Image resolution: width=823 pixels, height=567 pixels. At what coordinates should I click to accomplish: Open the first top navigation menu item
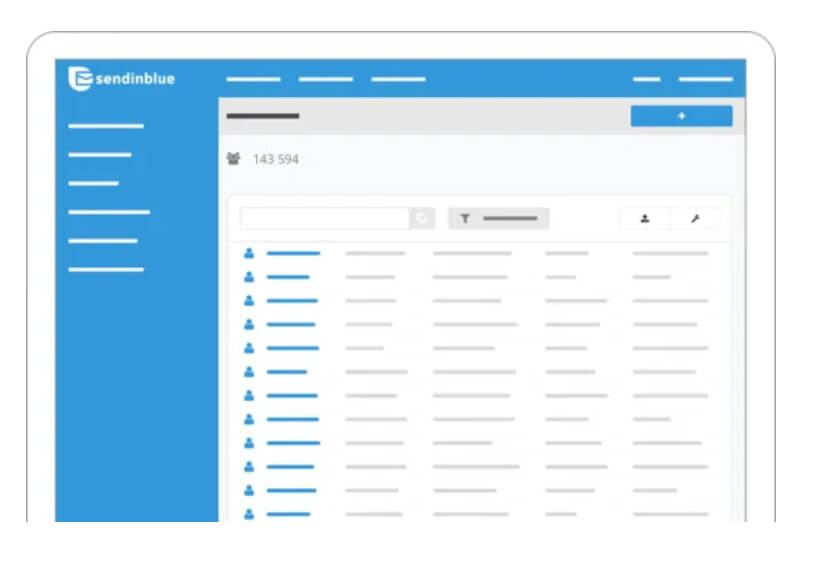tap(253, 79)
